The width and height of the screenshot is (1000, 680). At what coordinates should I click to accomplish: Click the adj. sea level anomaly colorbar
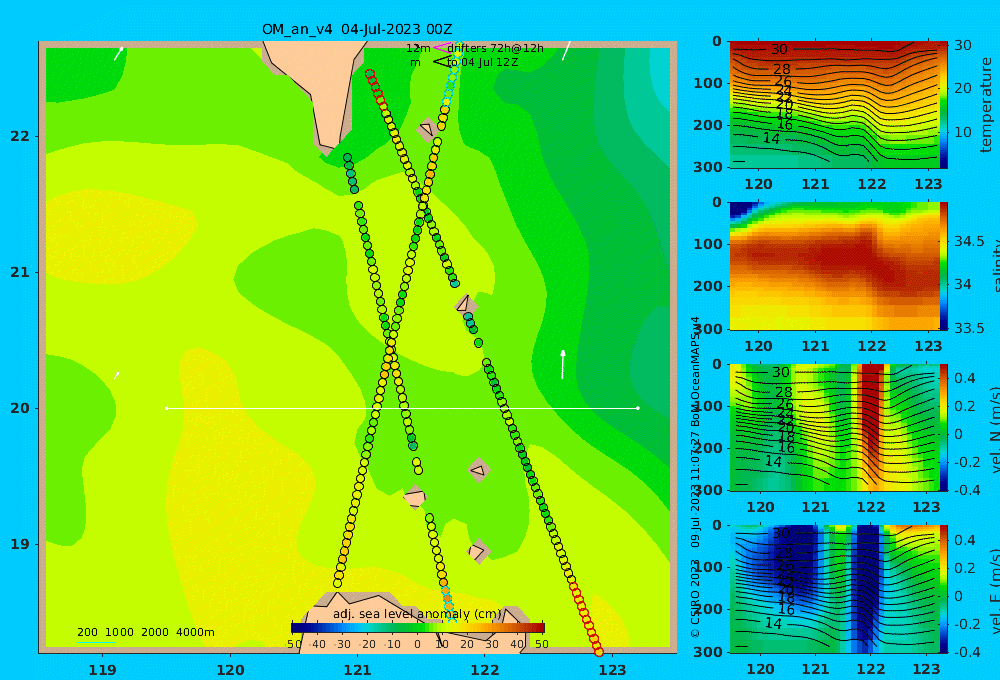point(418,628)
